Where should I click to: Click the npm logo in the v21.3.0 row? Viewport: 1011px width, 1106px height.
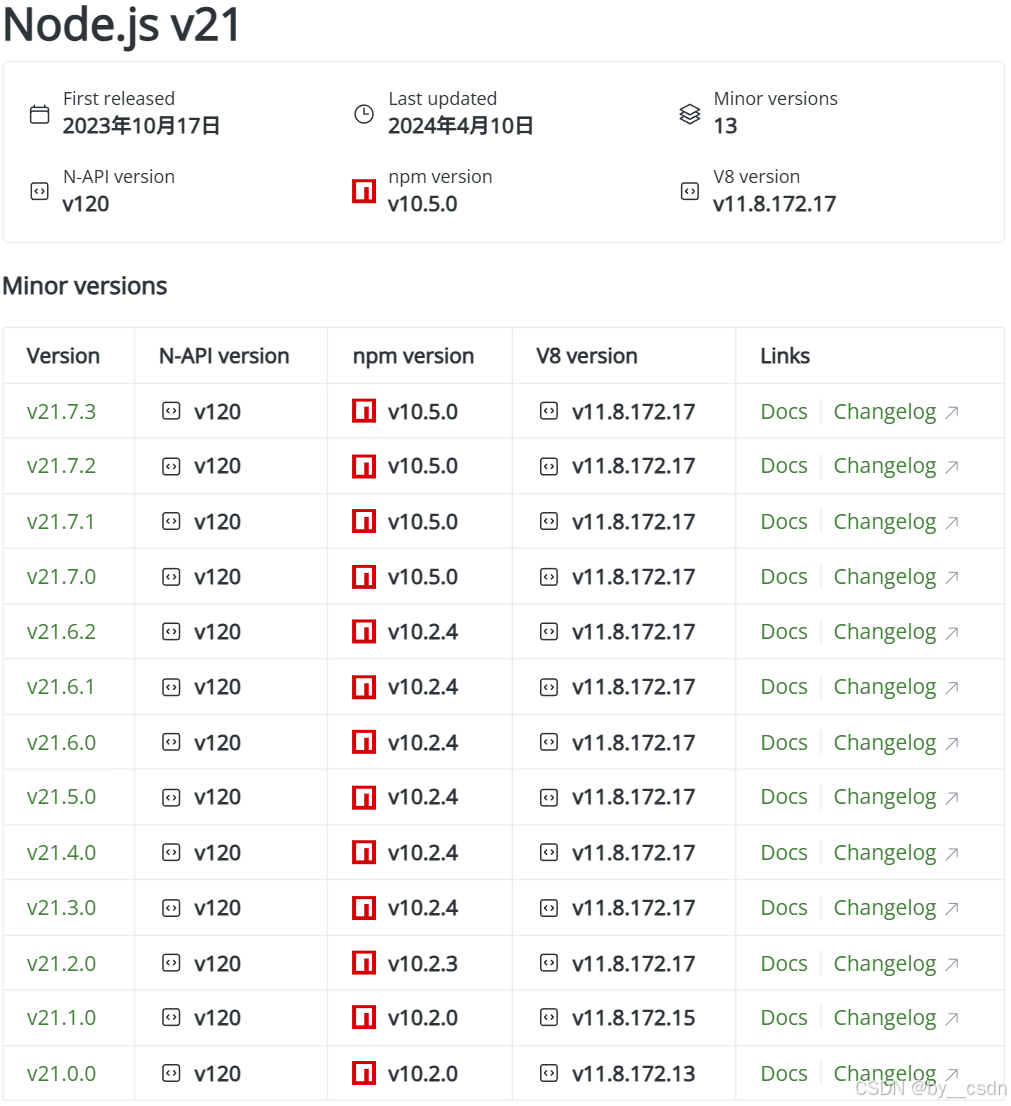(364, 908)
